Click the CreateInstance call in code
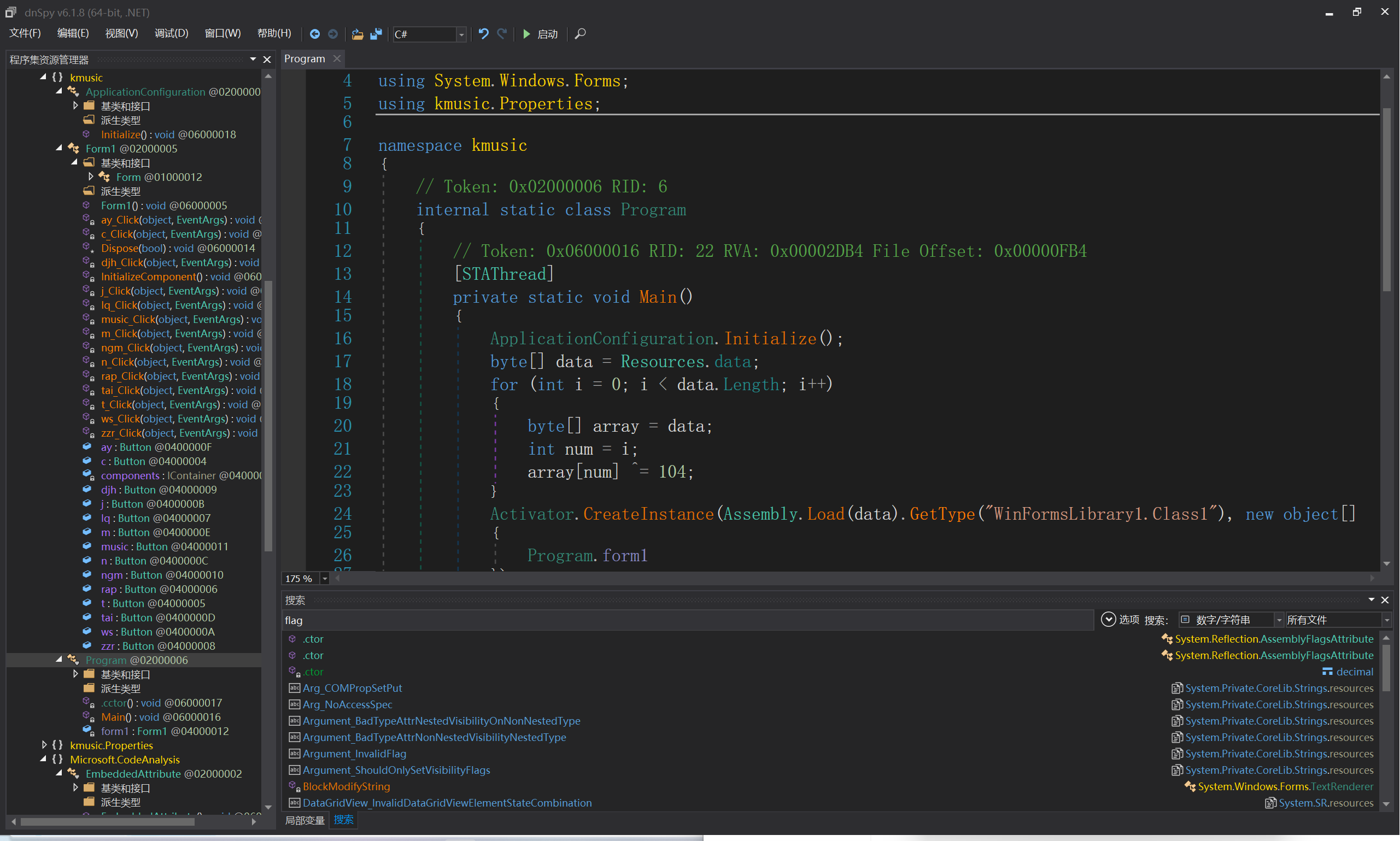The image size is (1400, 841). point(648,514)
